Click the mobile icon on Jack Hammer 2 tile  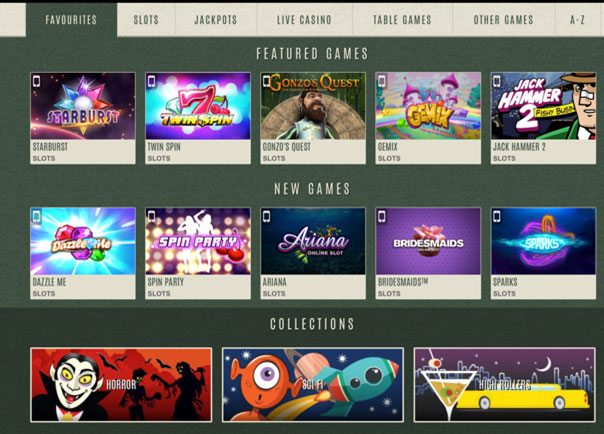497,81
